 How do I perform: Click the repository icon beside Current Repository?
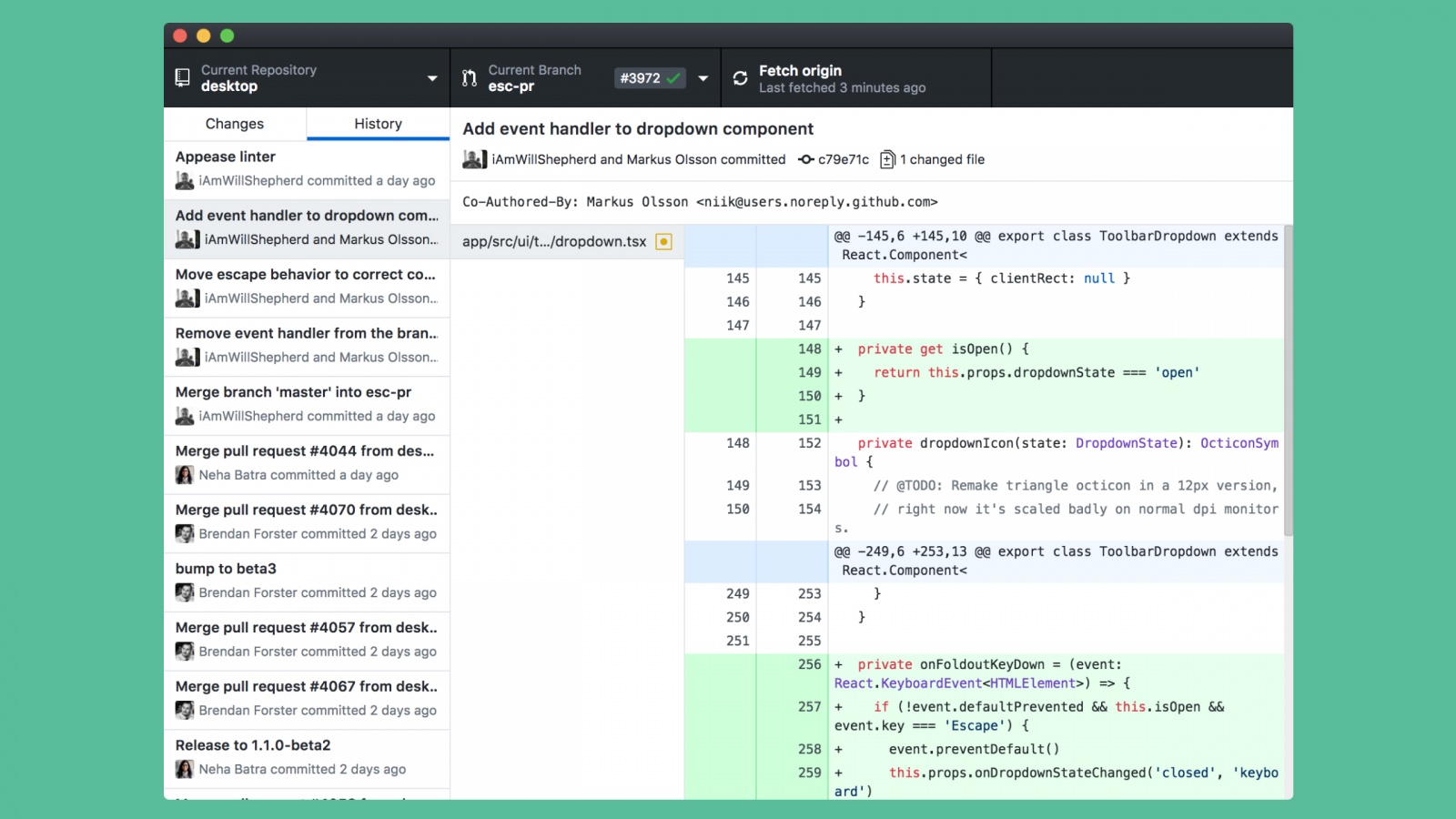point(182,78)
